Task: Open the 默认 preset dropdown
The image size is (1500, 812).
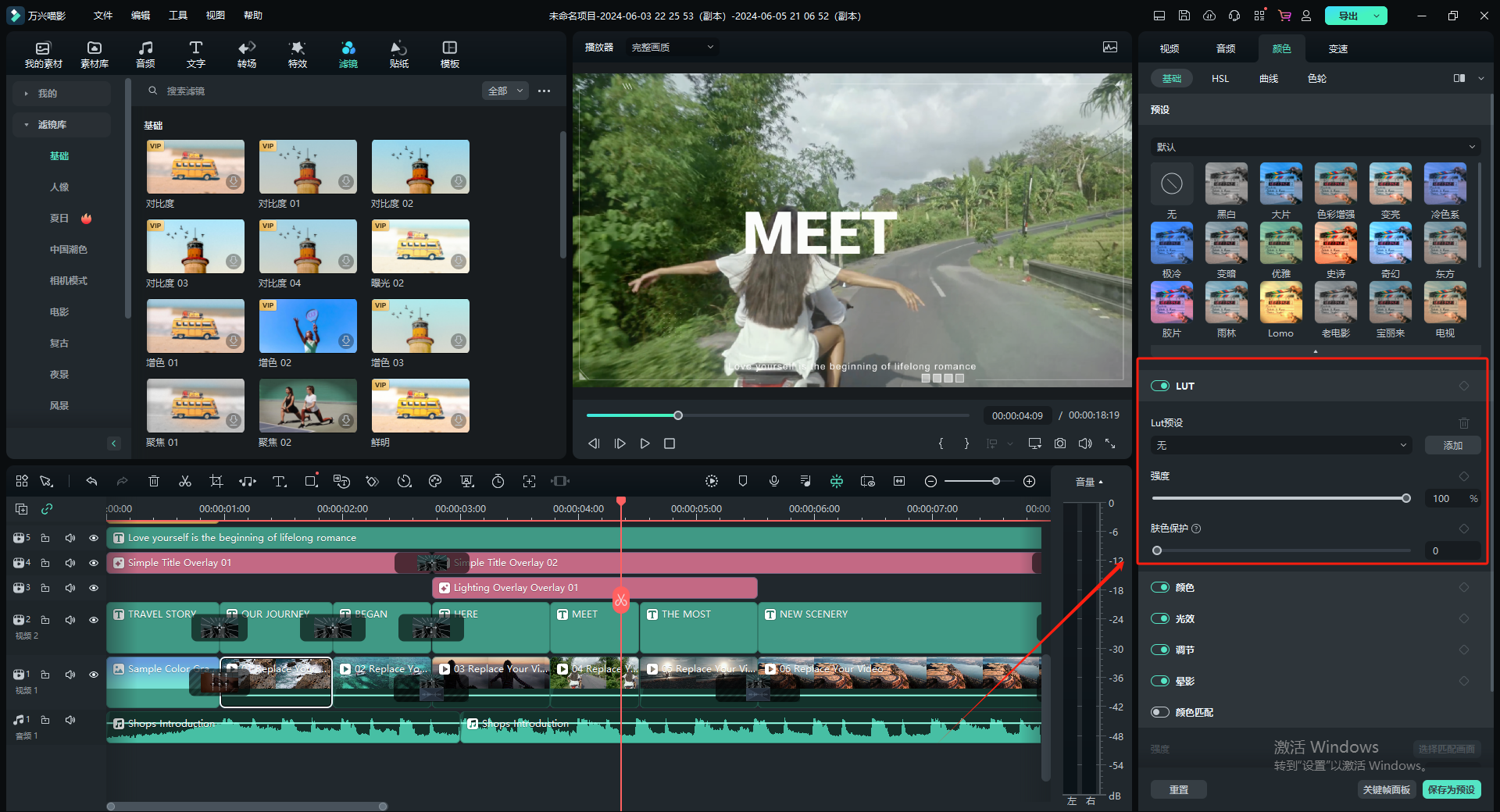Action: coord(1316,147)
